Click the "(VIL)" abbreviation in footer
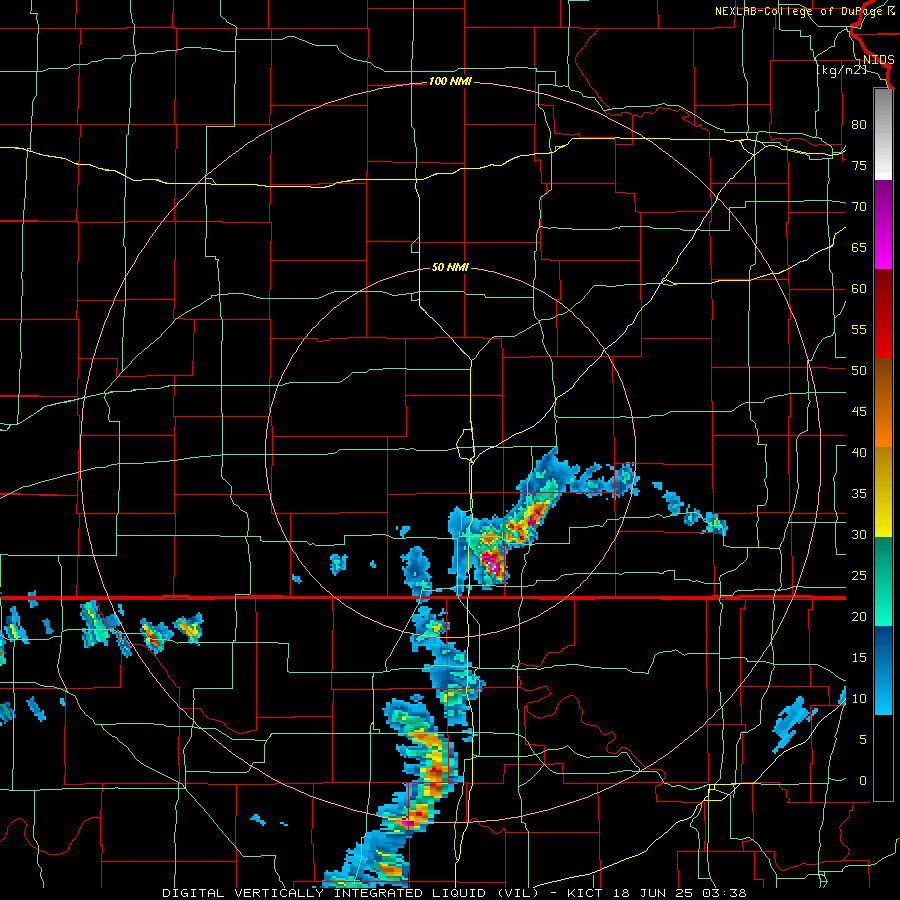The height and width of the screenshot is (900, 900). (x=517, y=893)
